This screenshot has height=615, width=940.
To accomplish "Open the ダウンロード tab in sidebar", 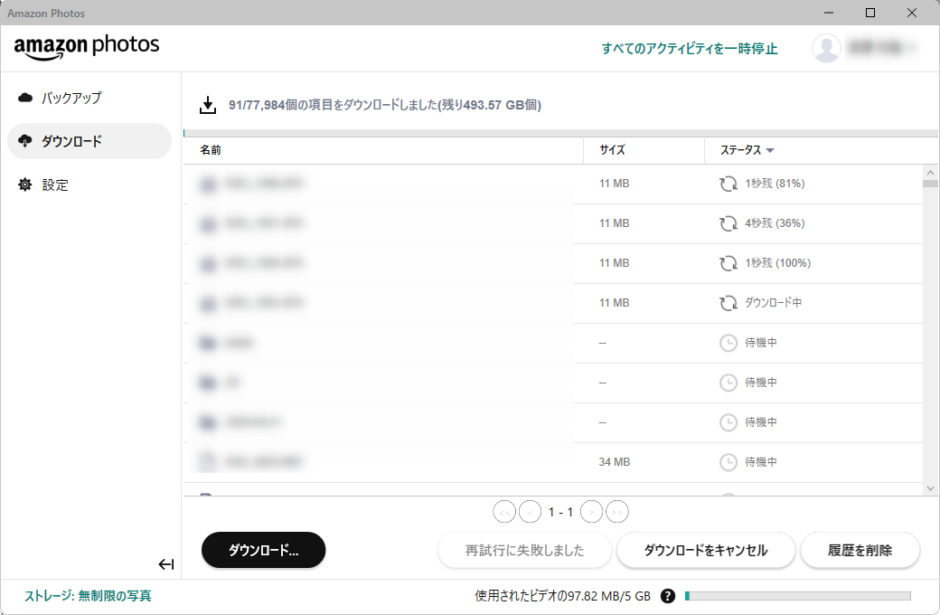I will pos(89,142).
